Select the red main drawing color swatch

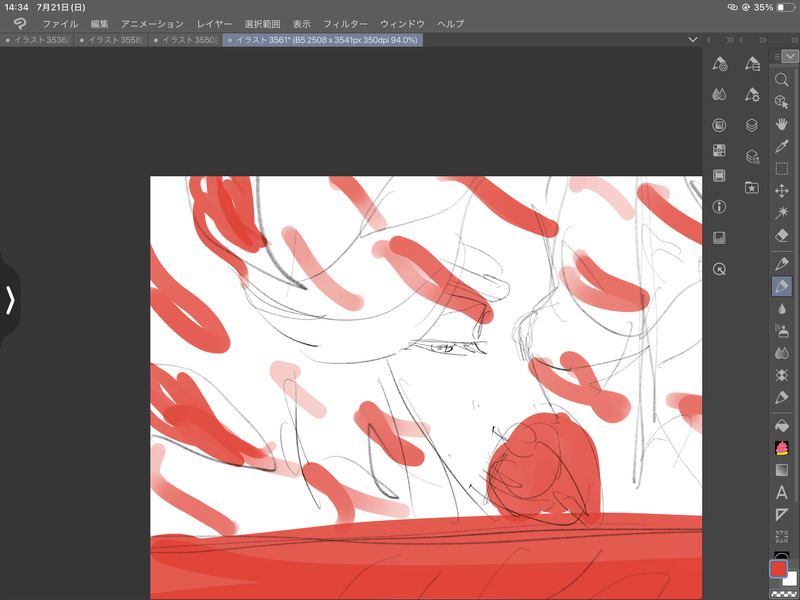pos(778,569)
